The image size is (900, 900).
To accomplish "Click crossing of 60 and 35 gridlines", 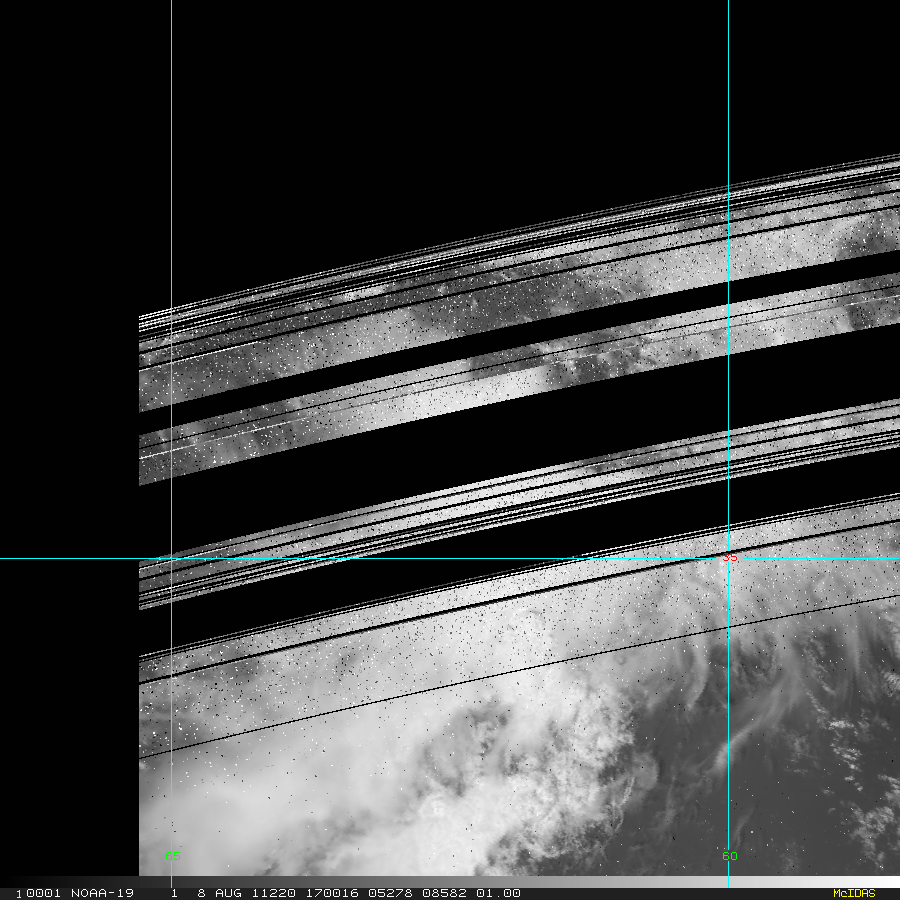I will (728, 558).
